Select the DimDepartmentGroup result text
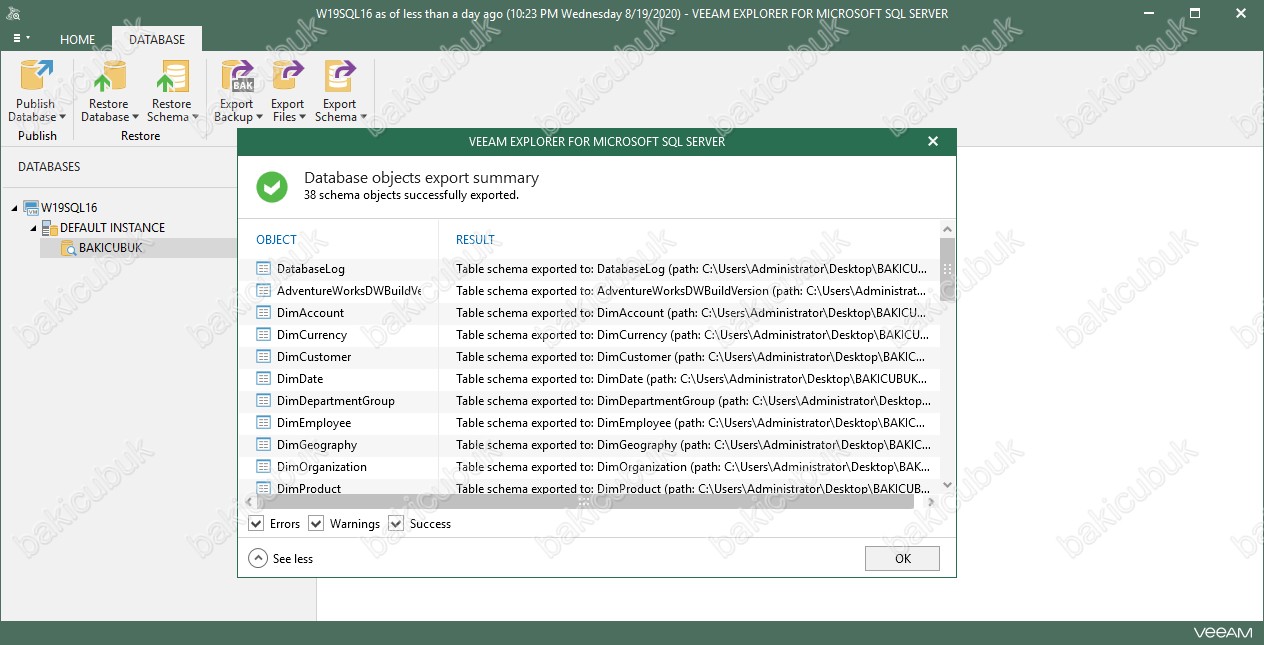The height and width of the screenshot is (645, 1264). coord(693,401)
